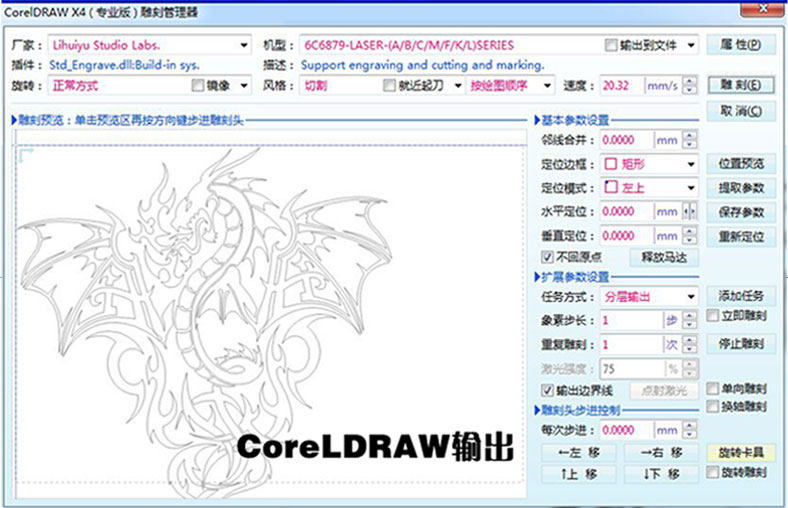Viewport: 788px width, 508px height.
Task: Click the 重新定位 button
Action: coord(741,236)
